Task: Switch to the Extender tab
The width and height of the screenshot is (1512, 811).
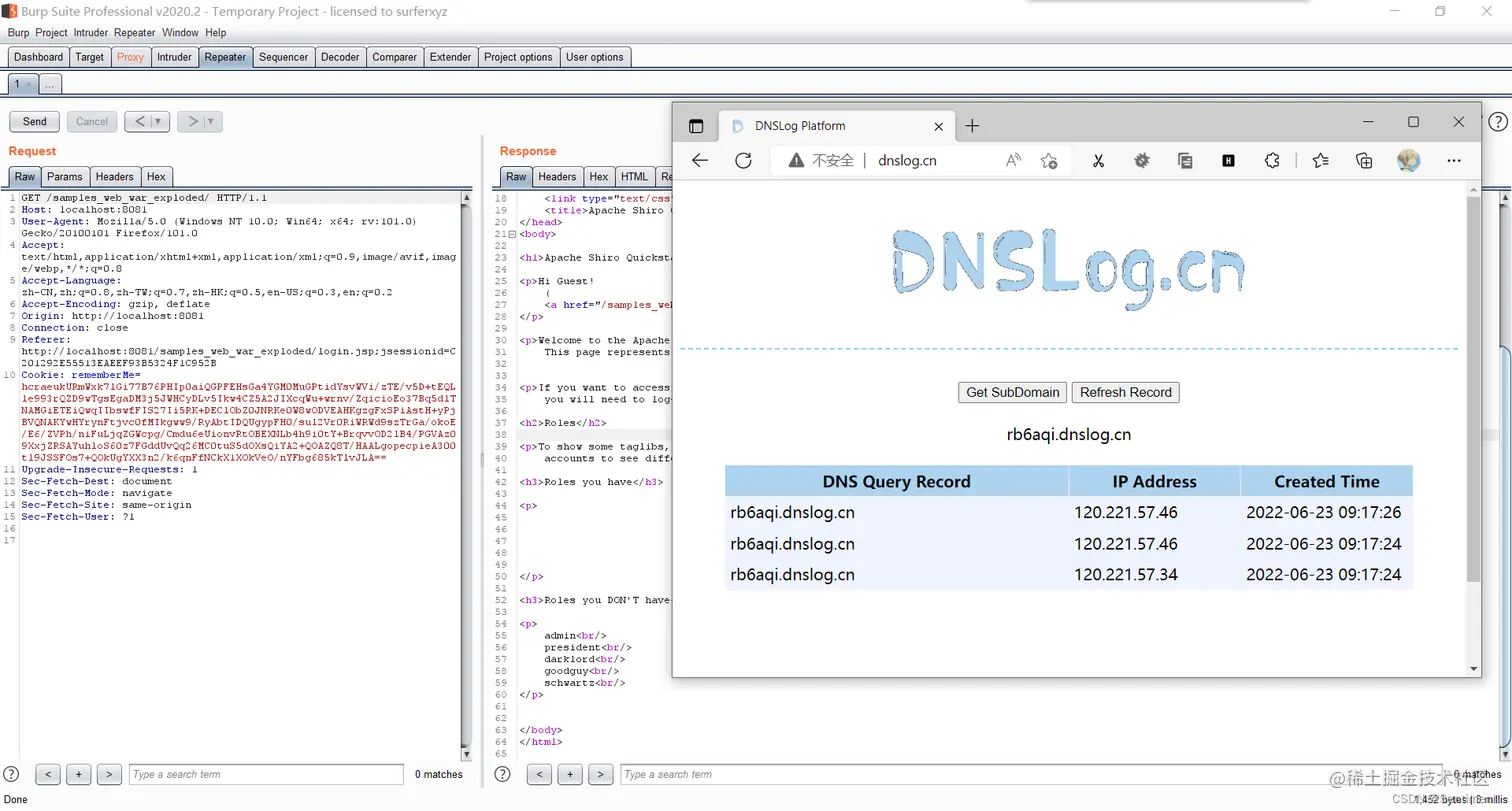Action: click(451, 57)
